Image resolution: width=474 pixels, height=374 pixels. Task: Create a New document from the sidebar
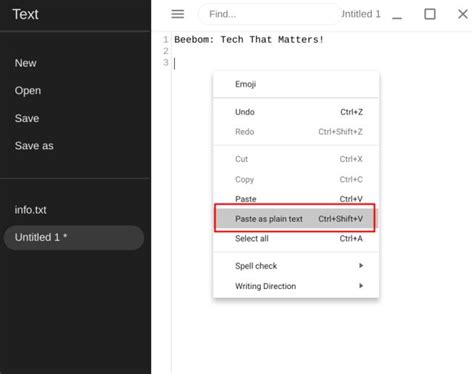pos(26,63)
